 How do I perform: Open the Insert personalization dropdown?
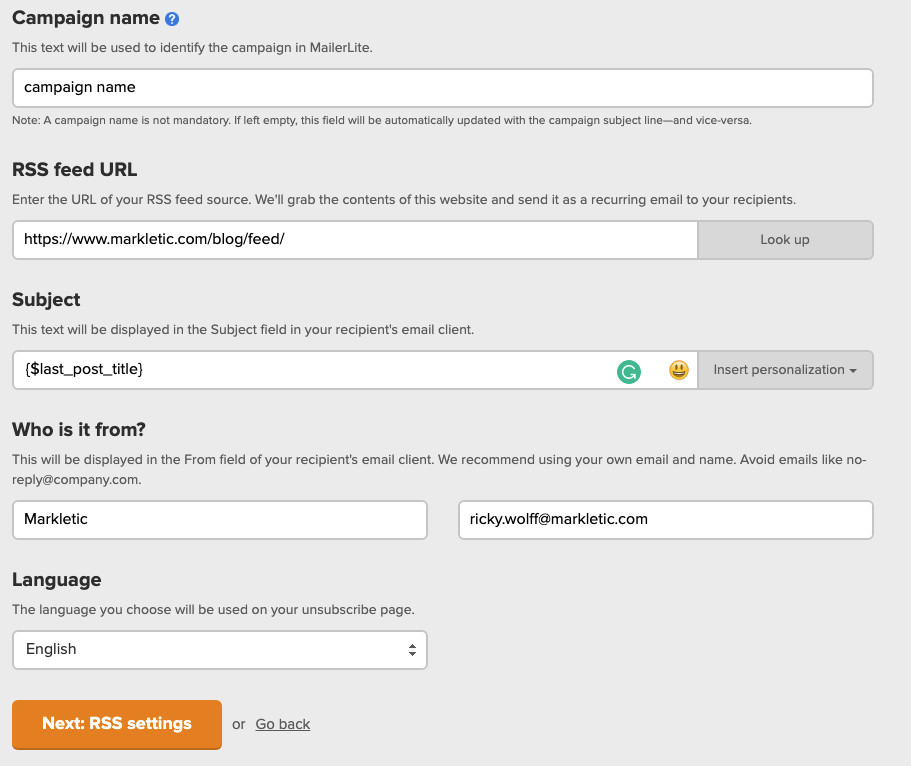tap(786, 370)
